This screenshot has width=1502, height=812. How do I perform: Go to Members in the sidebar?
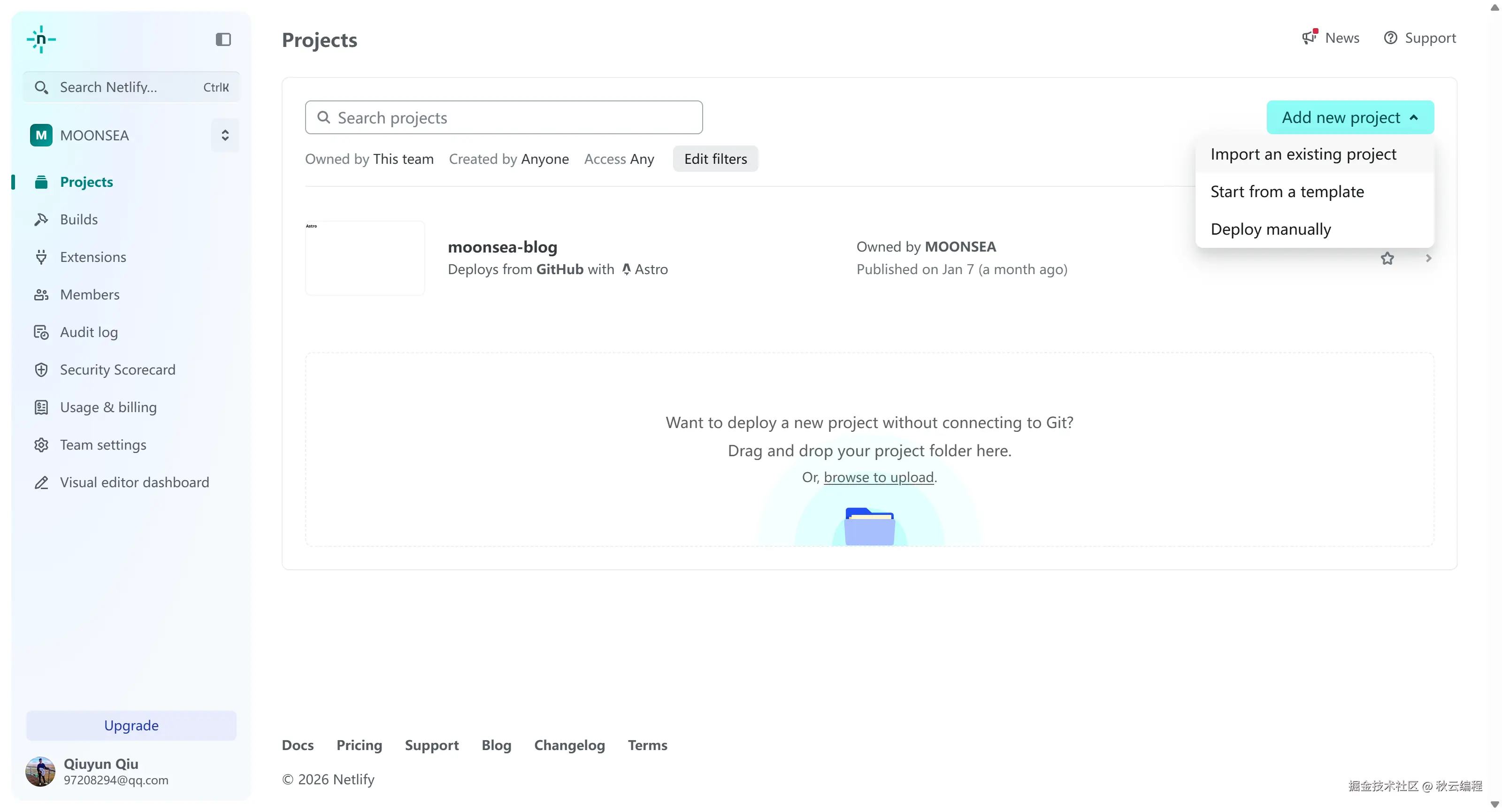pos(89,294)
